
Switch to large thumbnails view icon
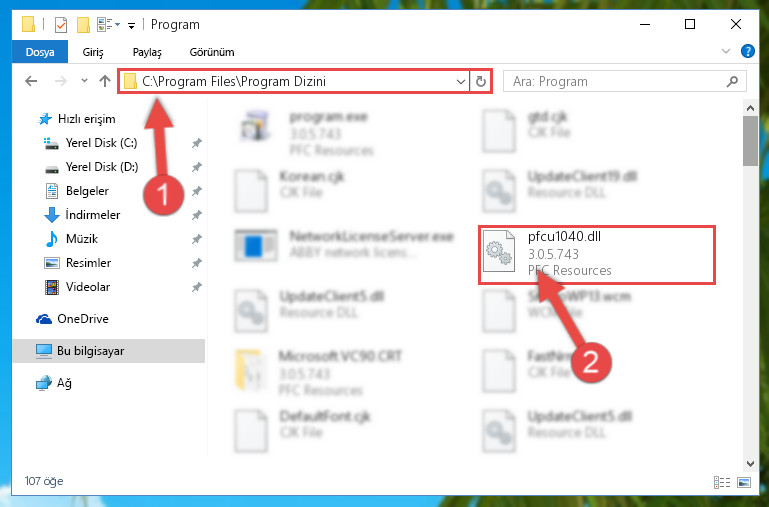743,482
